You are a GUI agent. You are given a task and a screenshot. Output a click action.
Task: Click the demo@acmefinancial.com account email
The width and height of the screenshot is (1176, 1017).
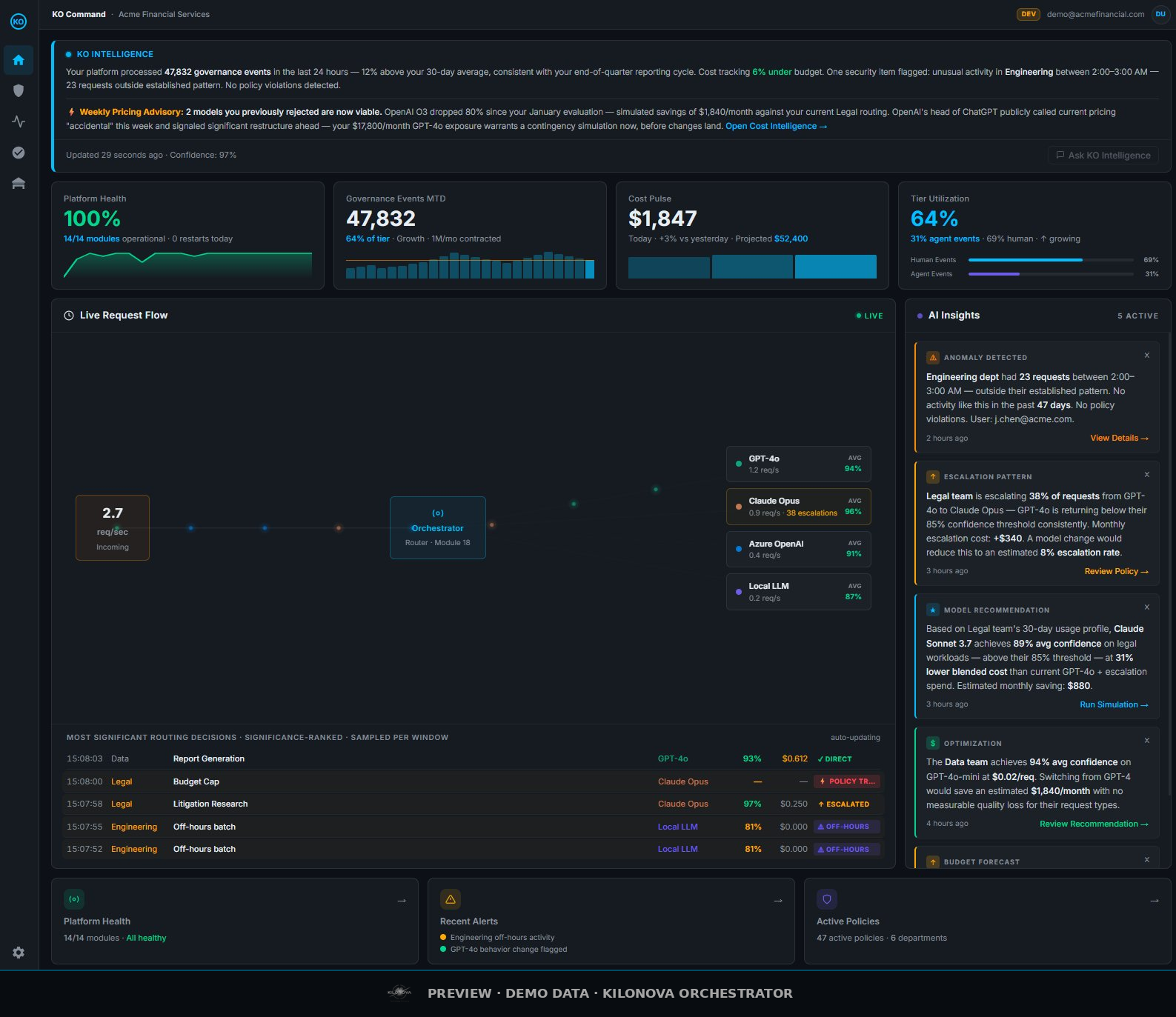tap(1095, 14)
